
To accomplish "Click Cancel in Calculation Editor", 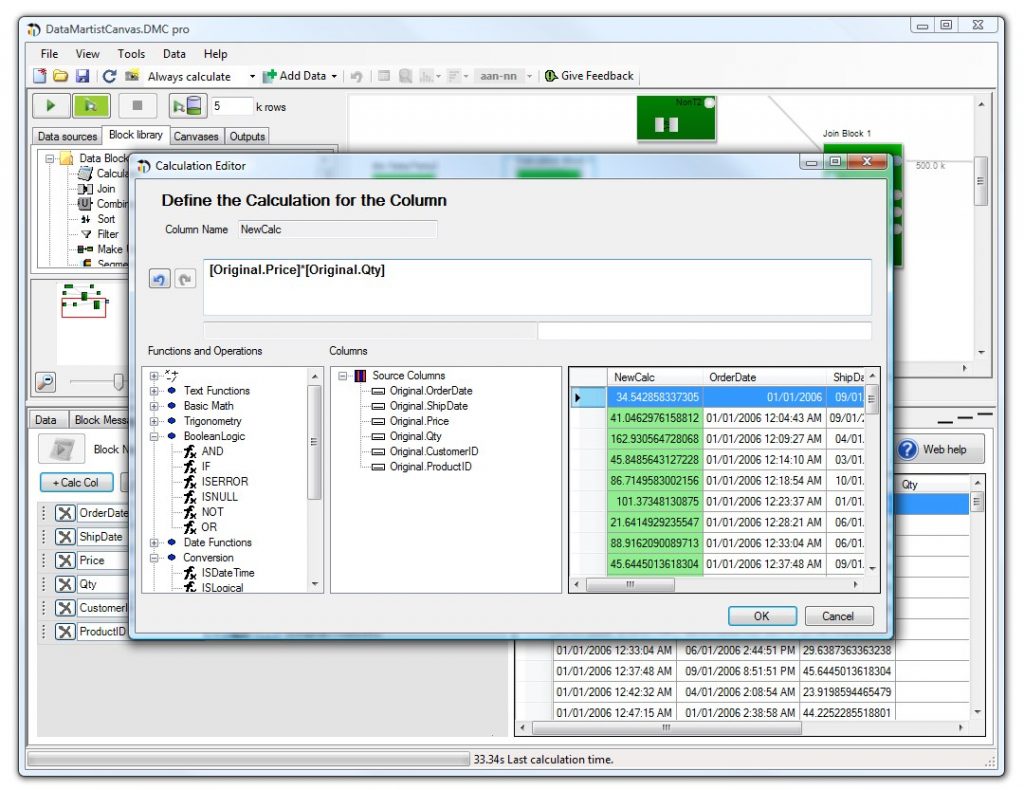I will point(838,616).
